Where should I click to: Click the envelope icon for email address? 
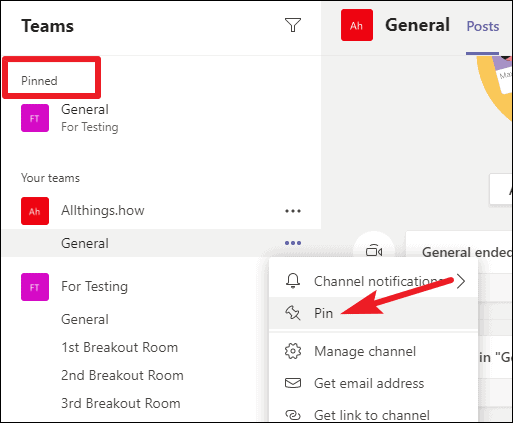tap(293, 383)
